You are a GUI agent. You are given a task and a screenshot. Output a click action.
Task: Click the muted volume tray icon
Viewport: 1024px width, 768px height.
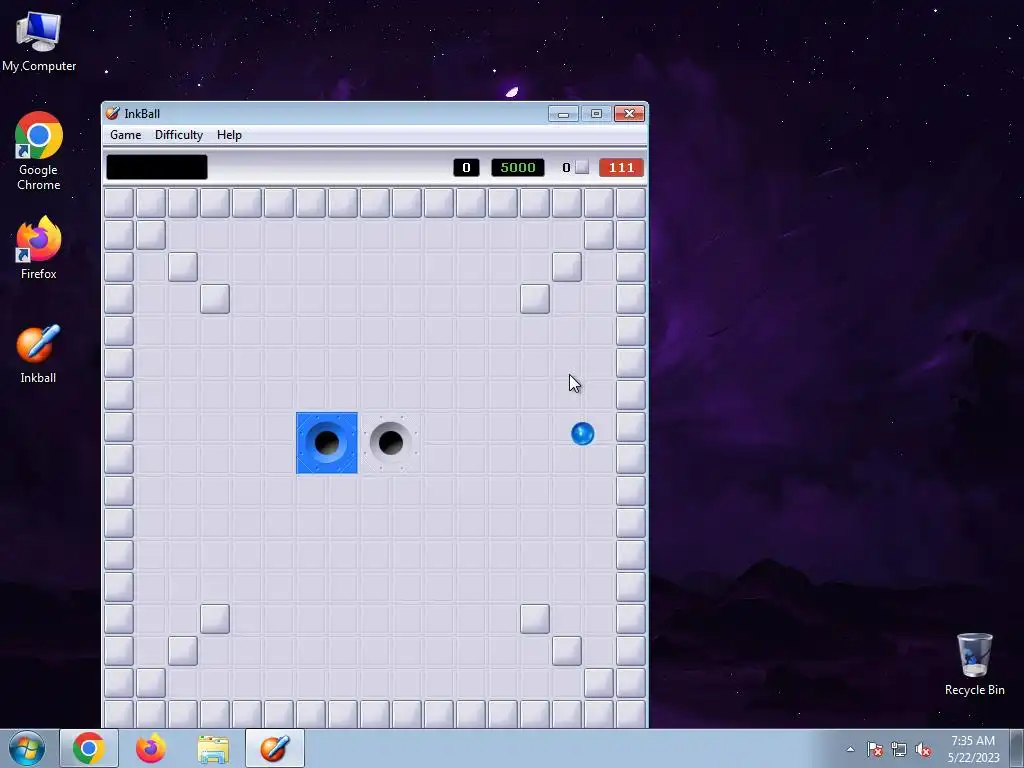923,749
